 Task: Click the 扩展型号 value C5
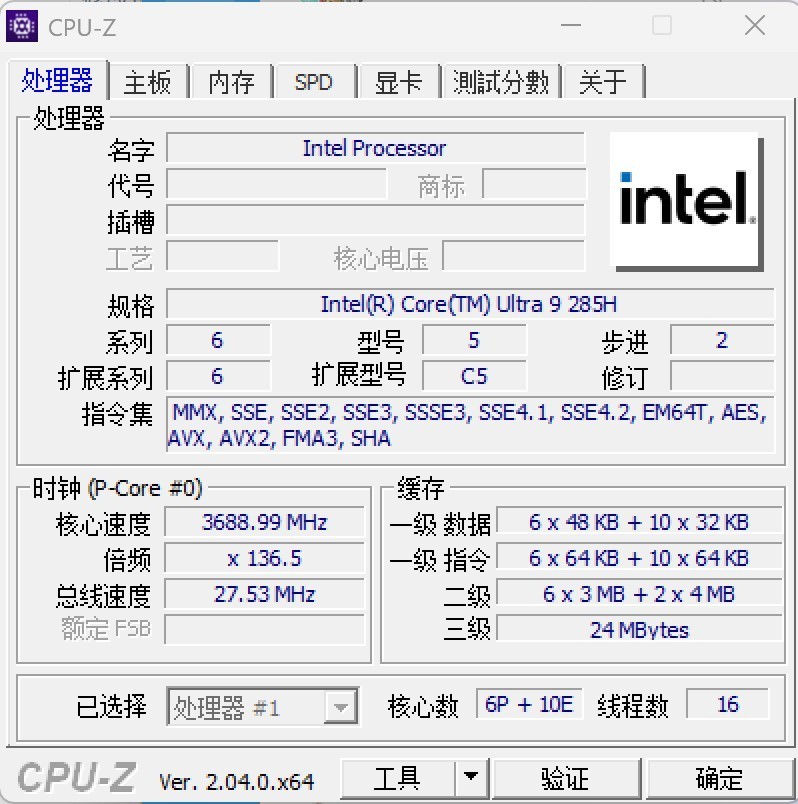point(474,376)
